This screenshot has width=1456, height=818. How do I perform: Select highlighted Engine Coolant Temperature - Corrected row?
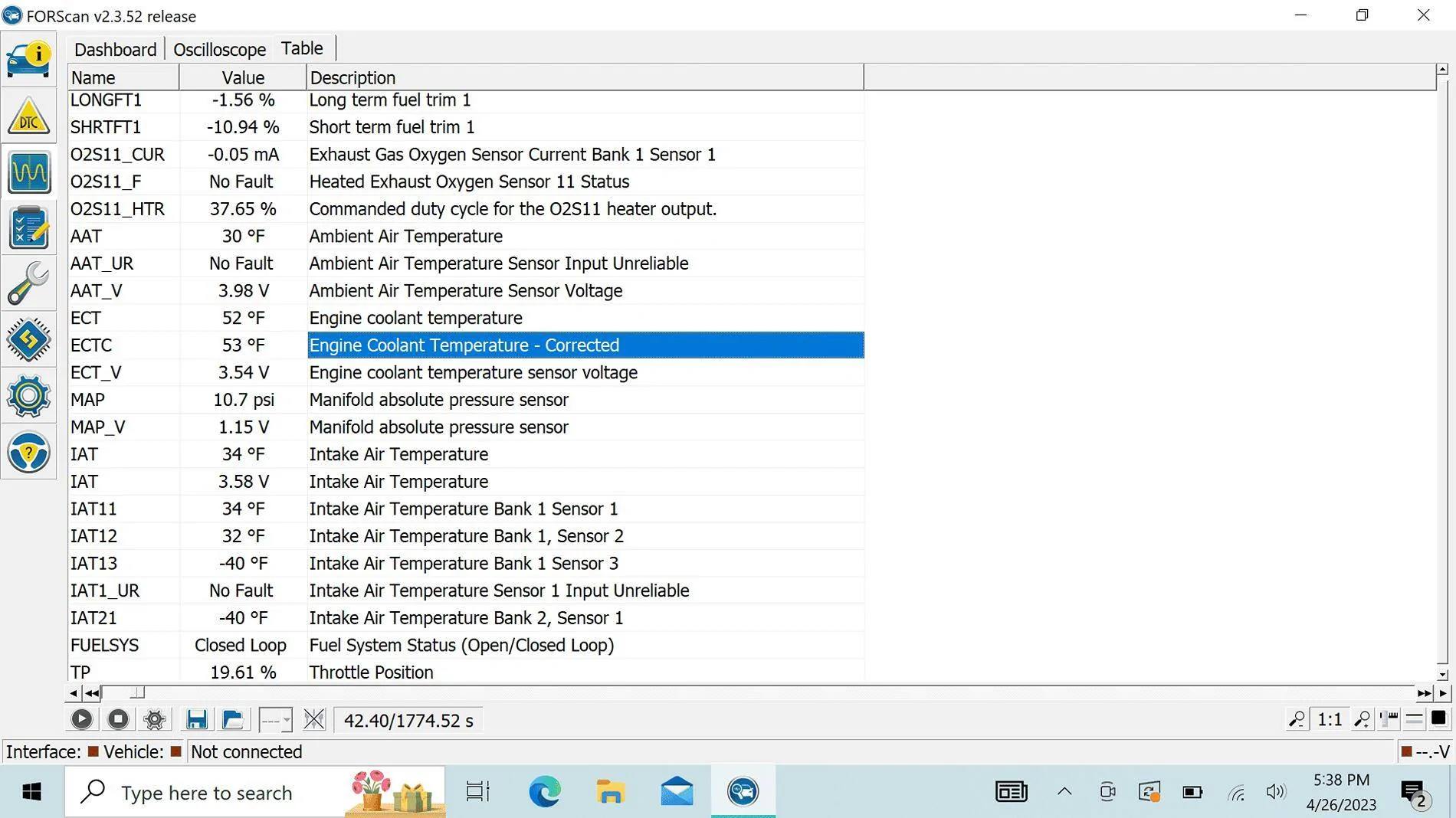pos(585,345)
